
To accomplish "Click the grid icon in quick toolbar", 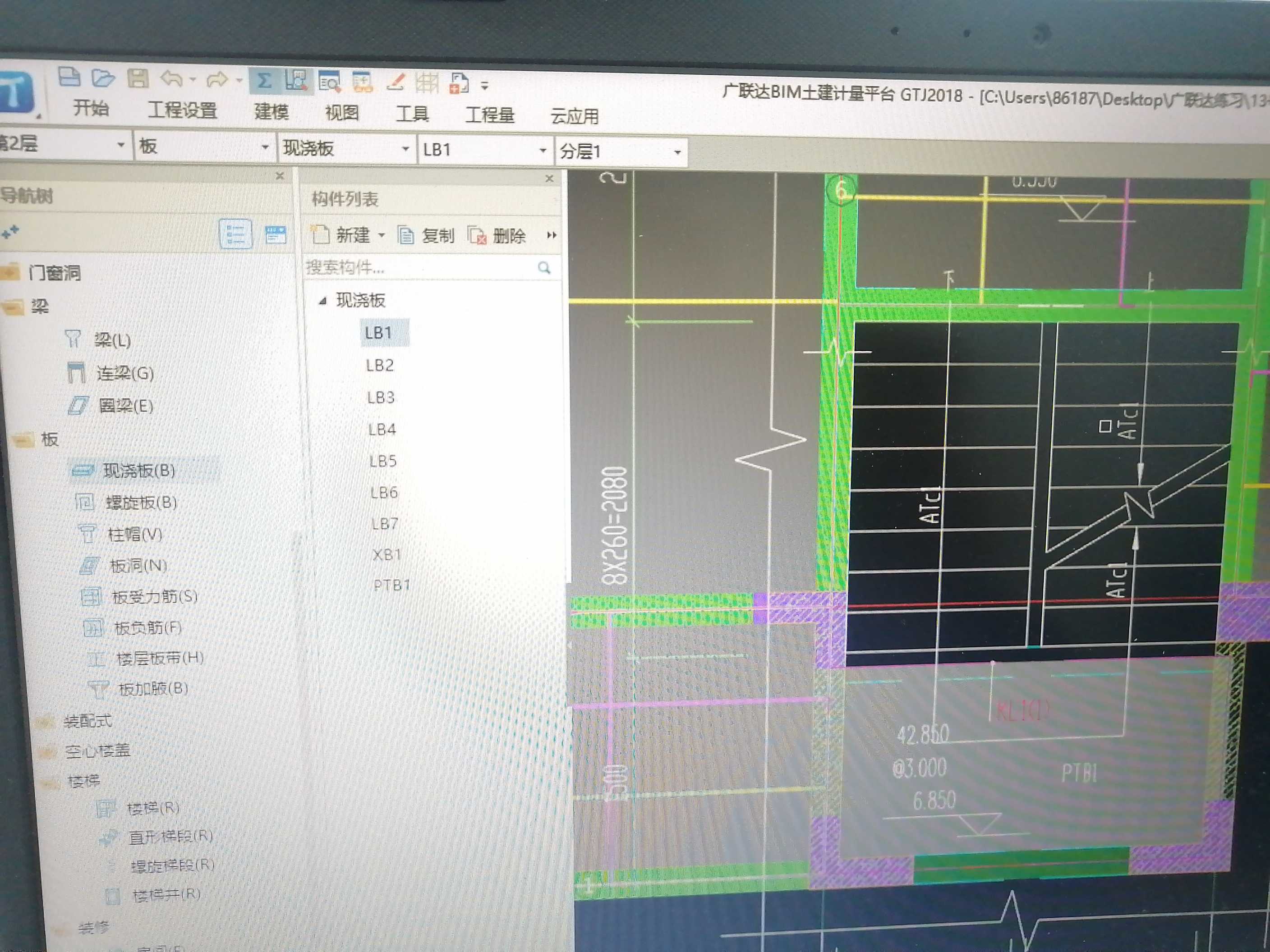I will (427, 82).
